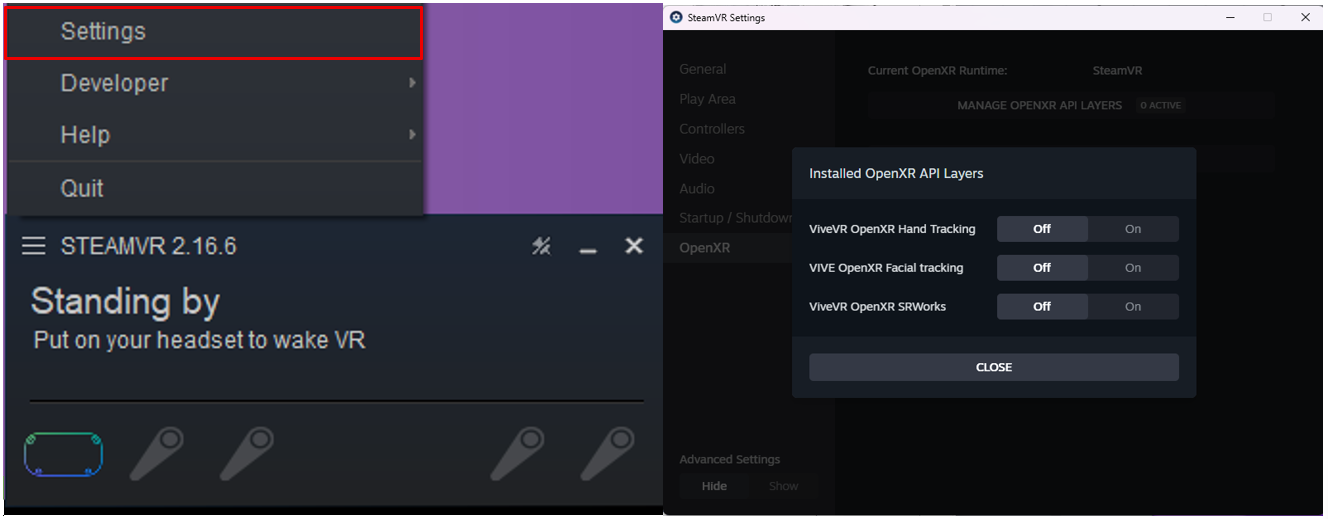Open the Developer submenu
The height and width of the screenshot is (519, 1328).
(x=215, y=84)
